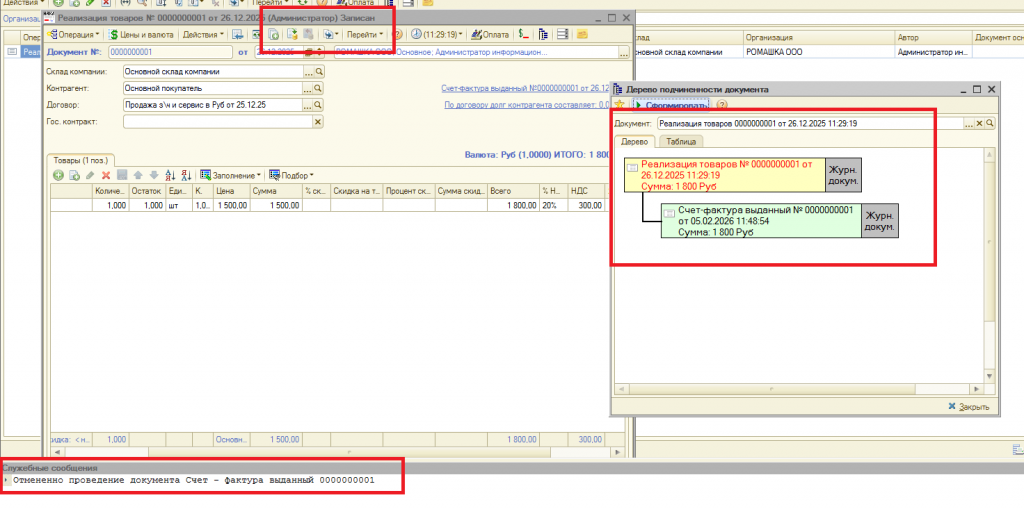This screenshot has width=1024, height=509.
Task: Open Договор item via magnifier icon
Action: point(319,105)
